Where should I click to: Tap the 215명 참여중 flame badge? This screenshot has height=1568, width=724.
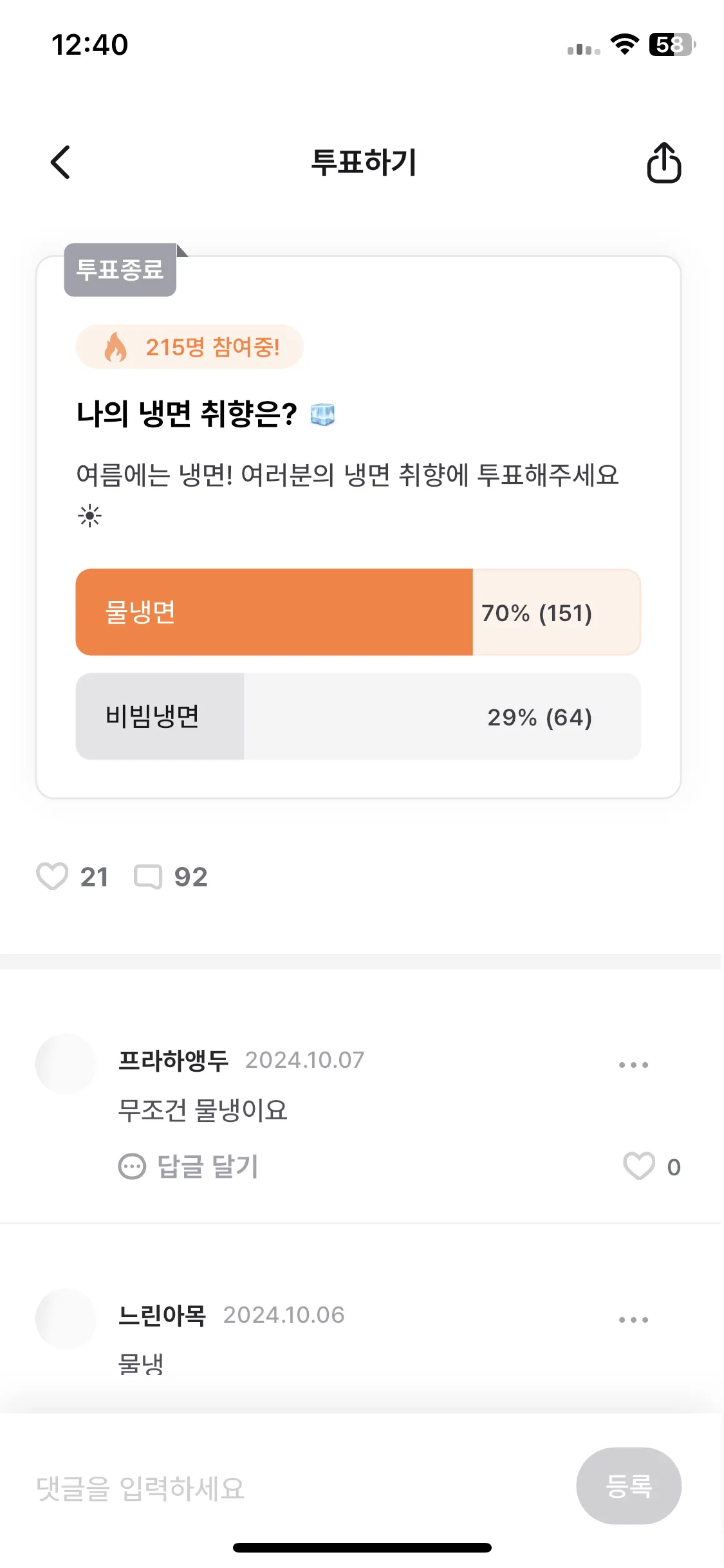[190, 347]
